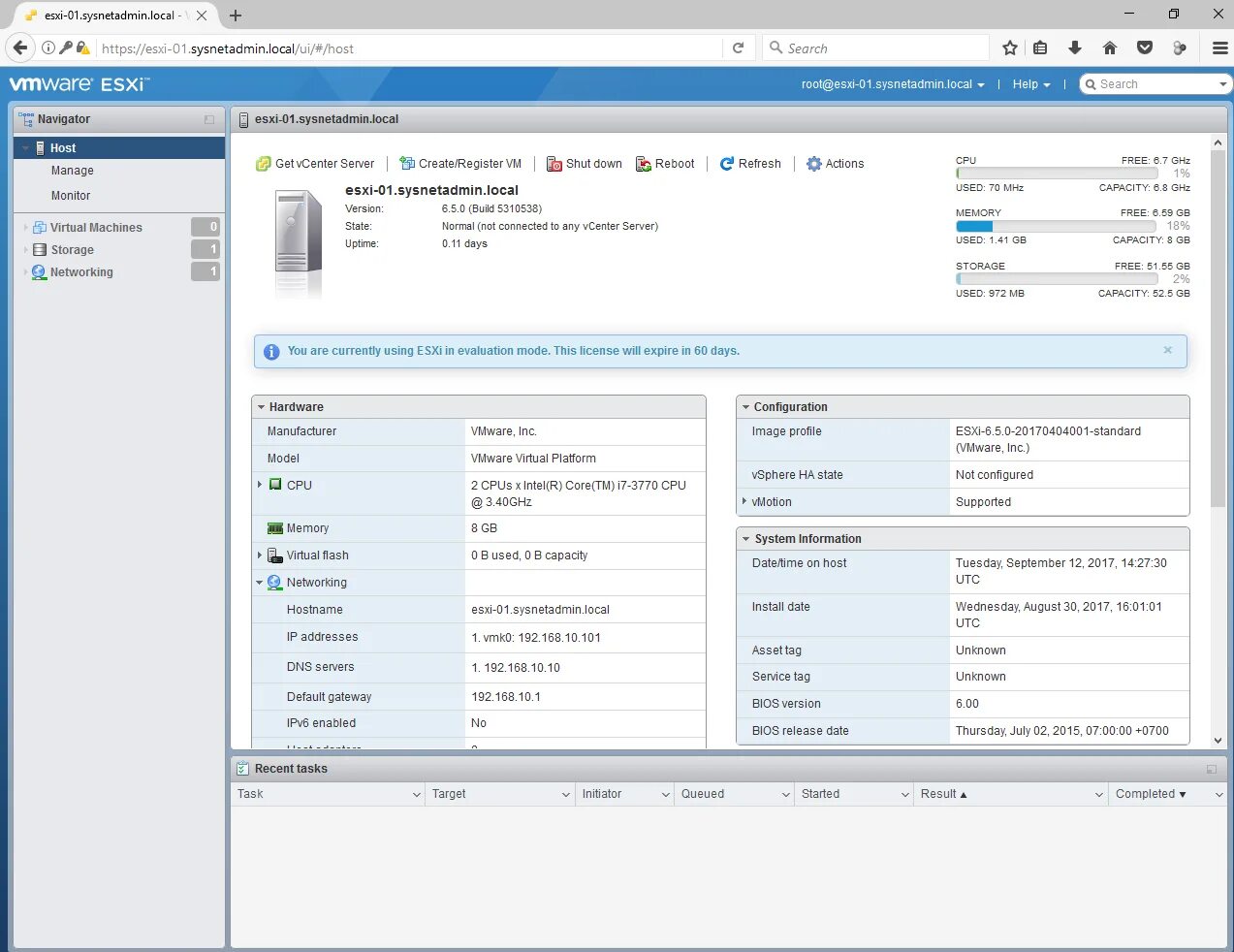Open the Completed column filter dropdown
Viewport: 1234px width, 952px height.
(1219, 794)
